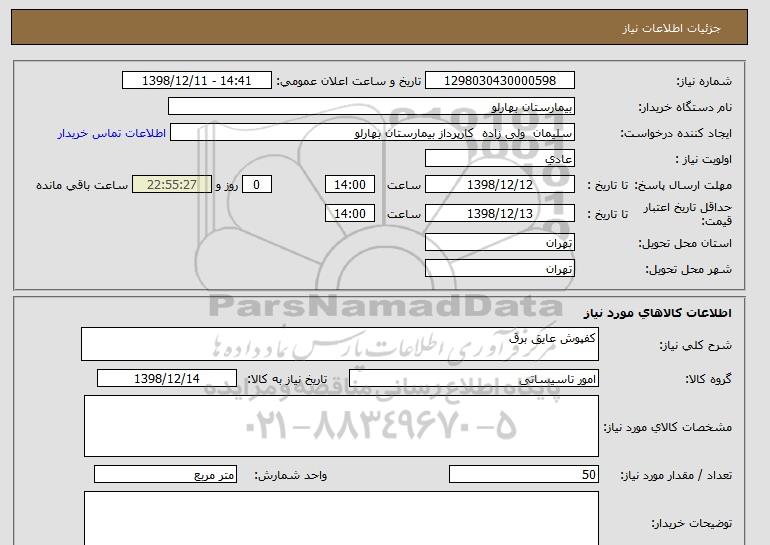
Task: Select the unit of measure field متر مربع
Action: coord(165,475)
